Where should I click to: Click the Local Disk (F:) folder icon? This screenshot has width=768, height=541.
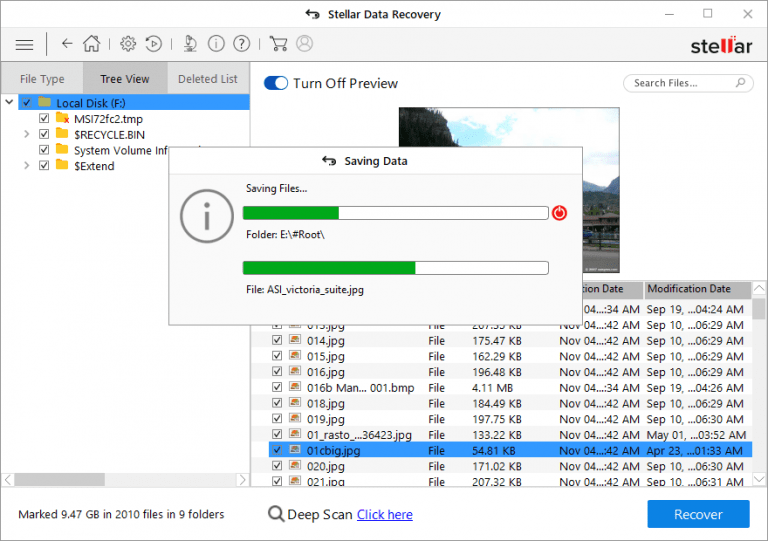(x=45, y=102)
